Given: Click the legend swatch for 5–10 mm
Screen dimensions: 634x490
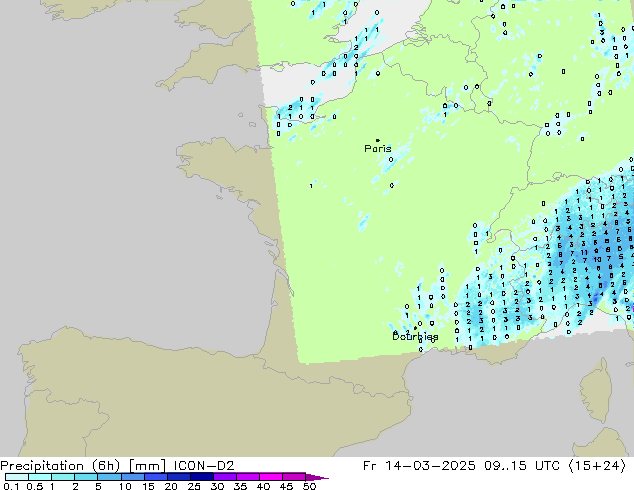Looking at the screenshot, I should (109, 477).
